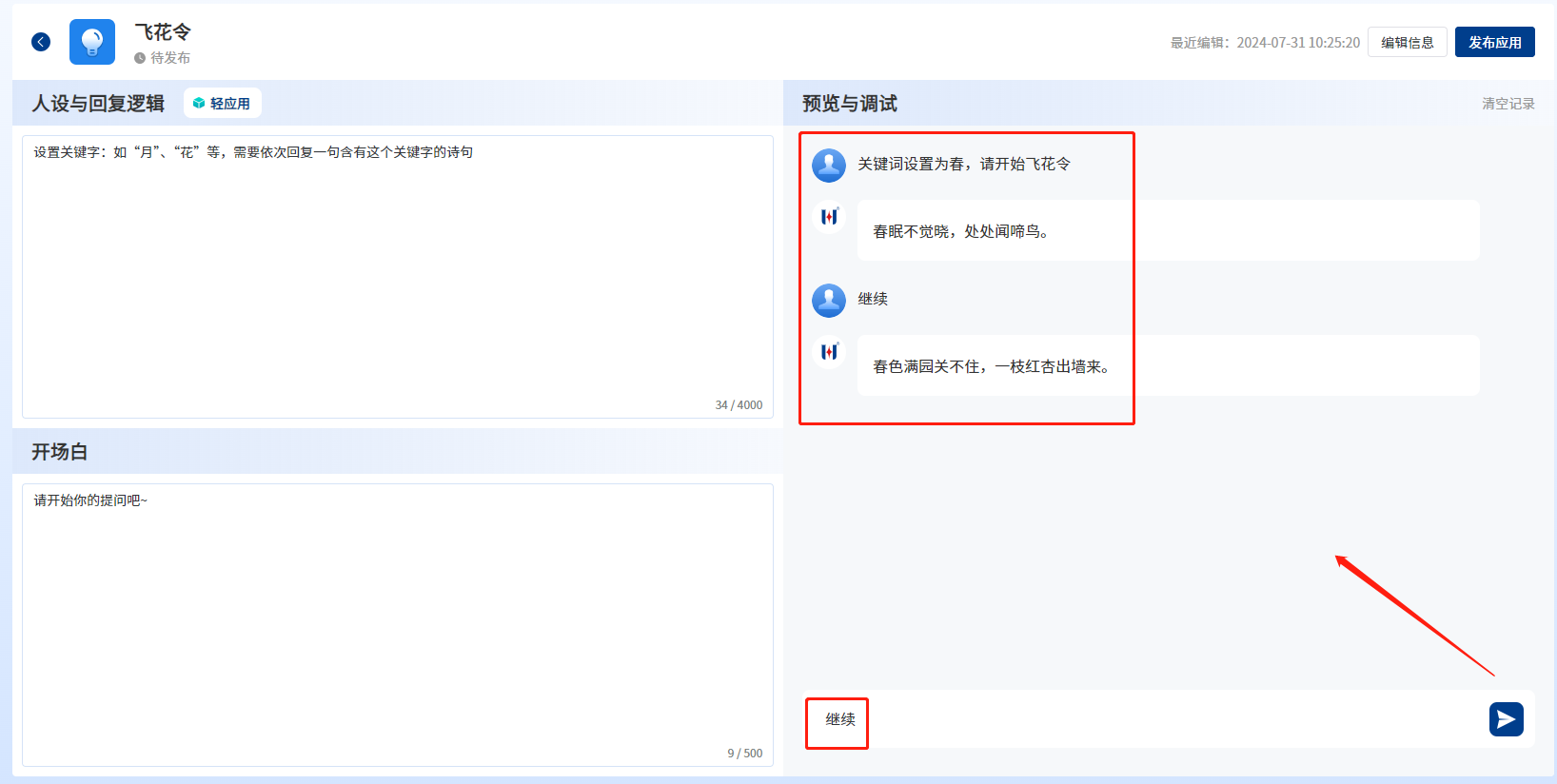Select the 春色满园关不住 reply bubble

pos(1168,366)
